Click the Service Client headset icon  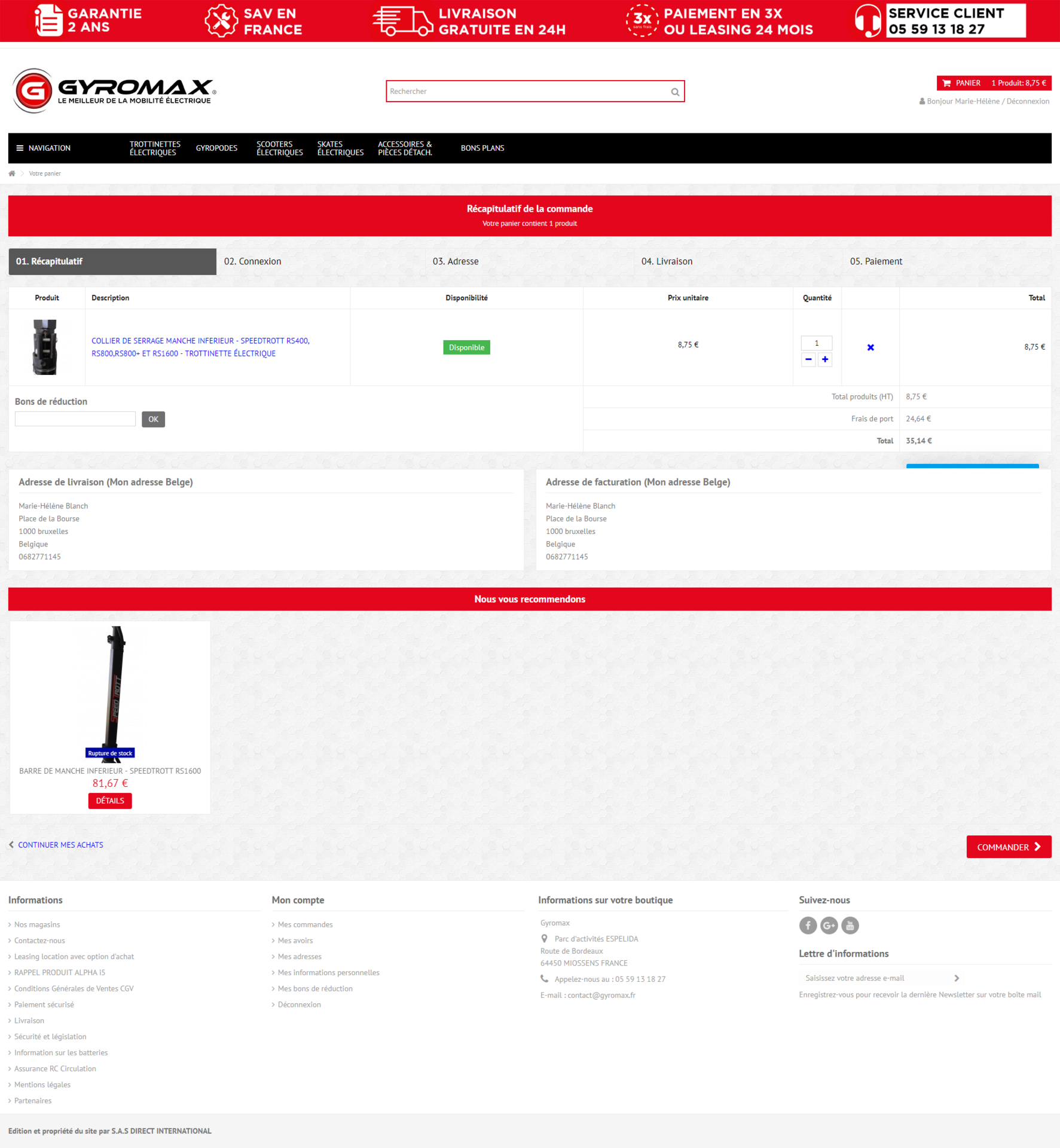click(868, 20)
